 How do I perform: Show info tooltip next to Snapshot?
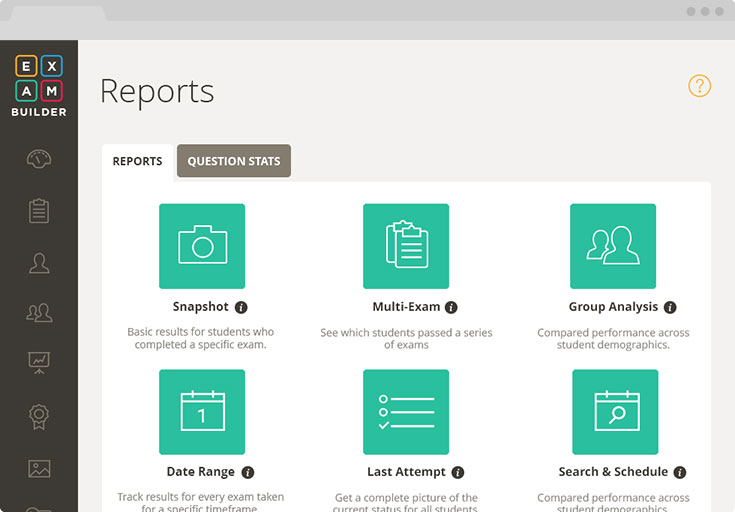241,308
